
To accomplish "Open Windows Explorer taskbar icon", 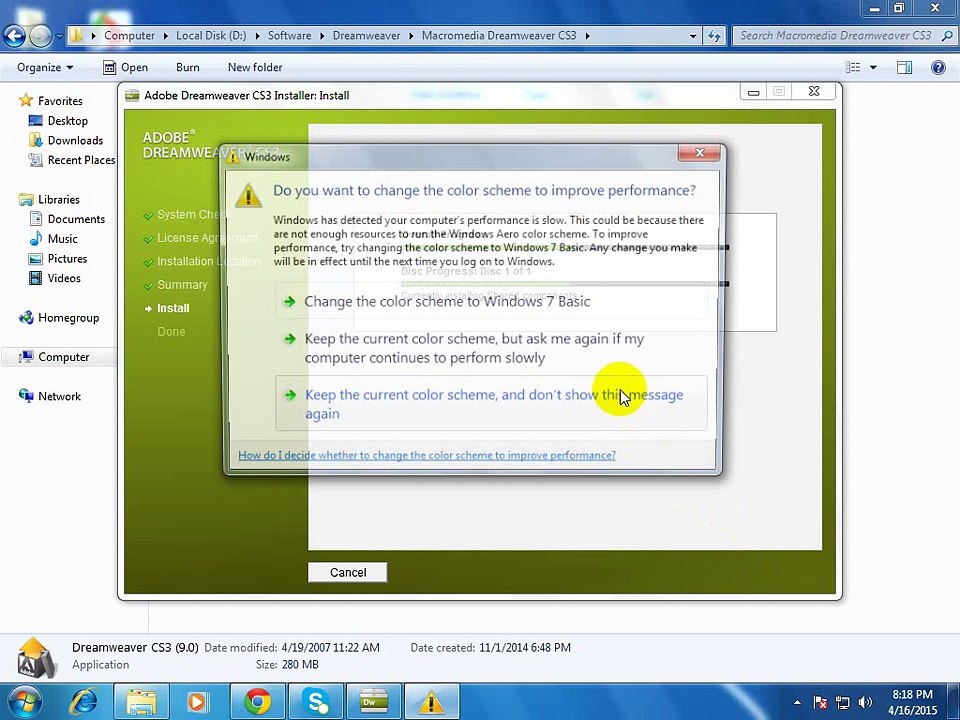I will coord(141,702).
